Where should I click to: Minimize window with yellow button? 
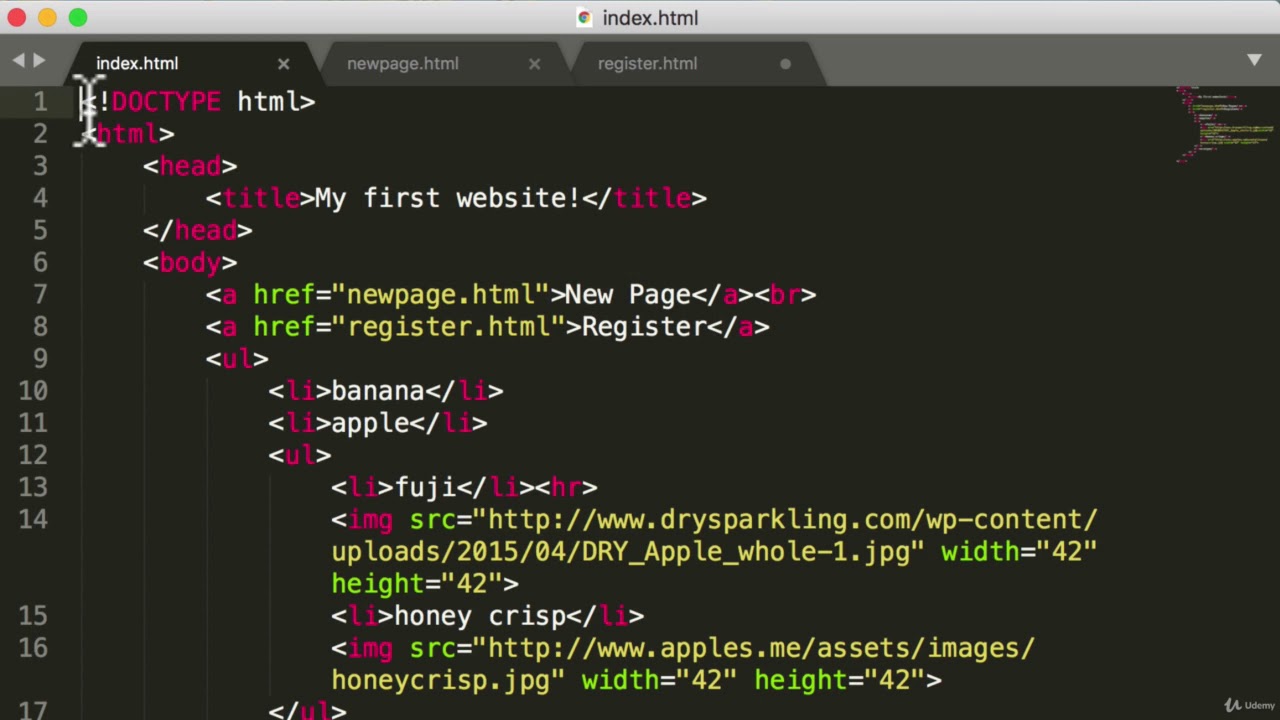(47, 17)
